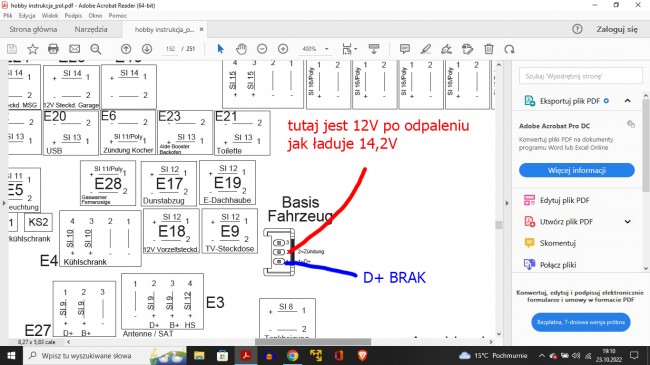Click the Szukaj search field in tools pane
650x365 pixels.
[580, 76]
